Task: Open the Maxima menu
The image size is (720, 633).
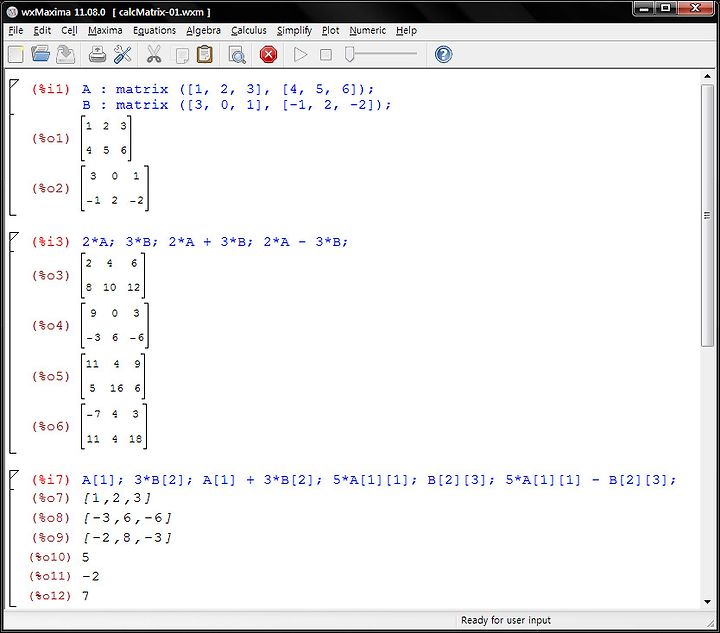Action: pyautogui.click(x=105, y=30)
